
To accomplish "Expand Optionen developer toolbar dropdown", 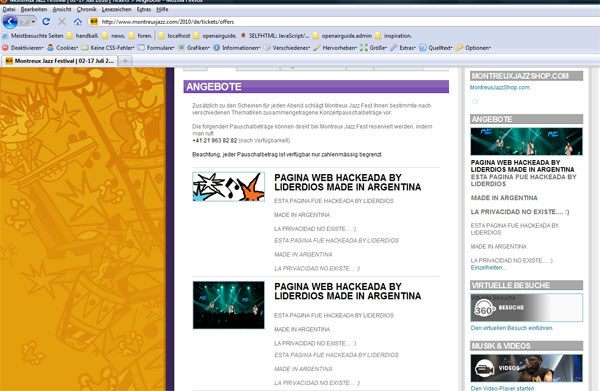I will tap(473, 48).
